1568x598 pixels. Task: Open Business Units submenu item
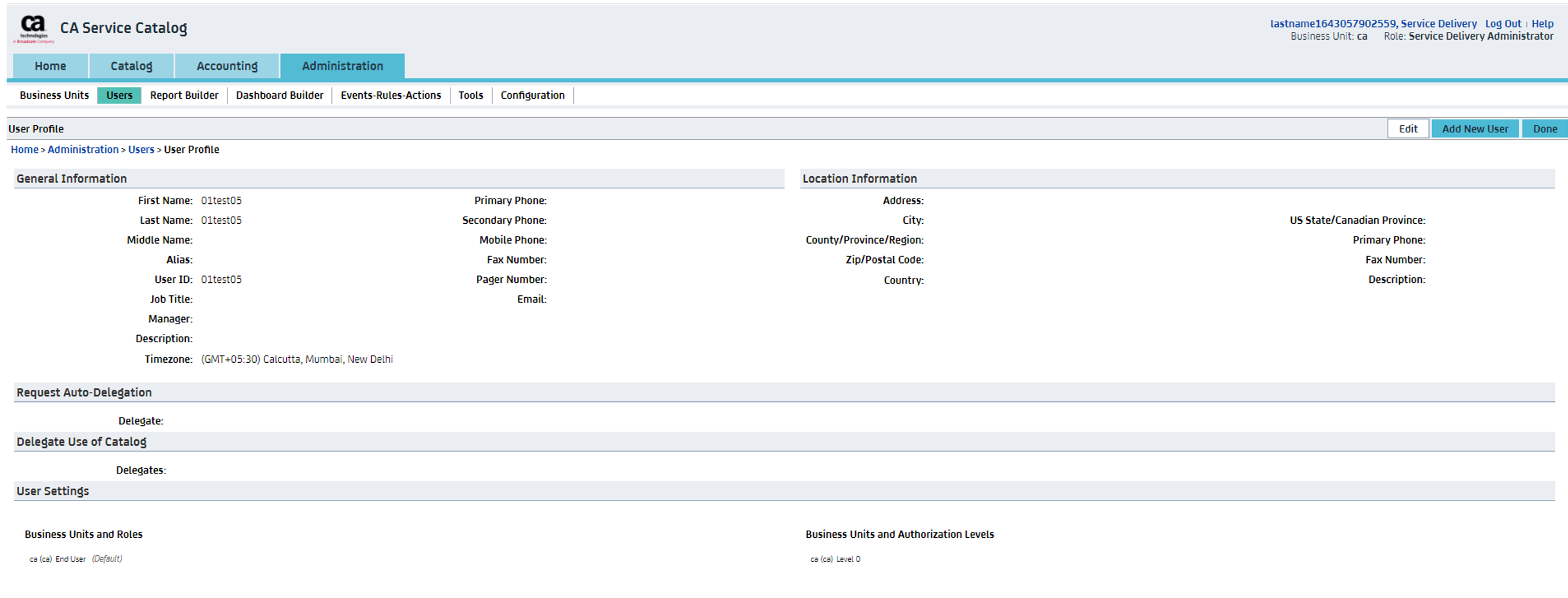pos(54,95)
